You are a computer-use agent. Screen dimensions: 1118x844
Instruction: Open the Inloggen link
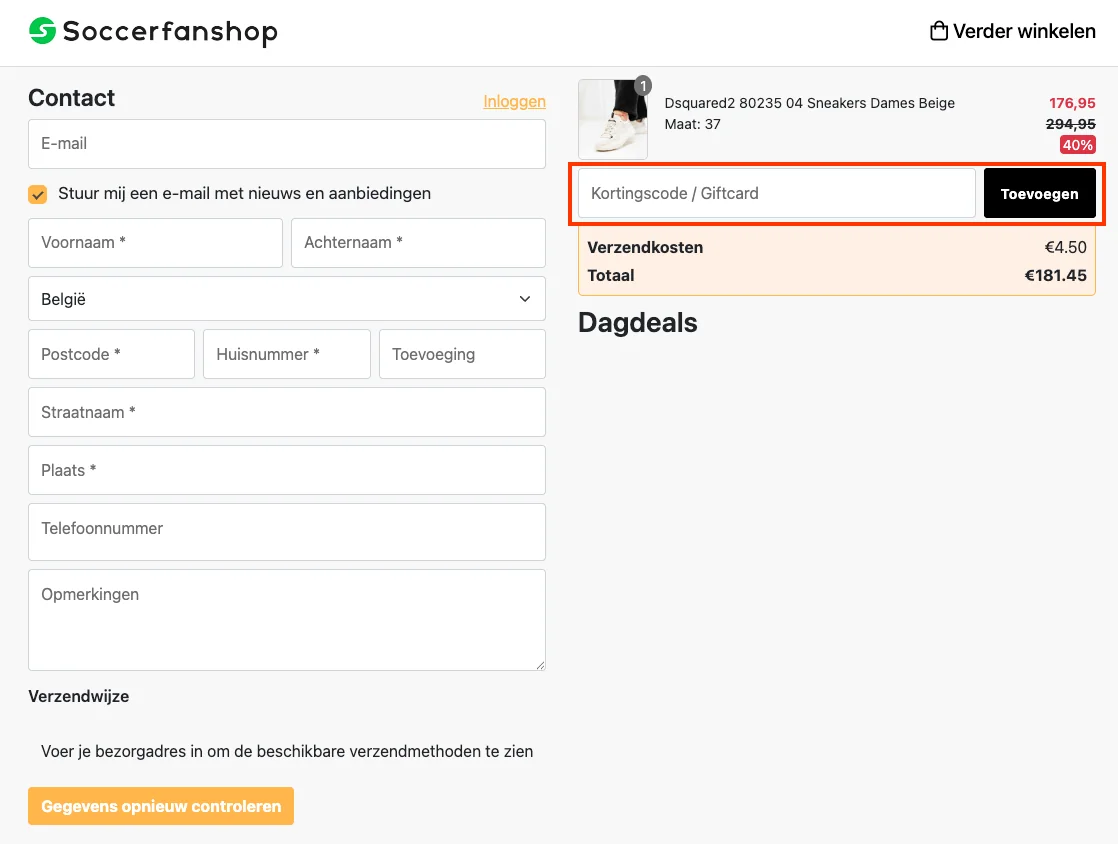click(514, 101)
